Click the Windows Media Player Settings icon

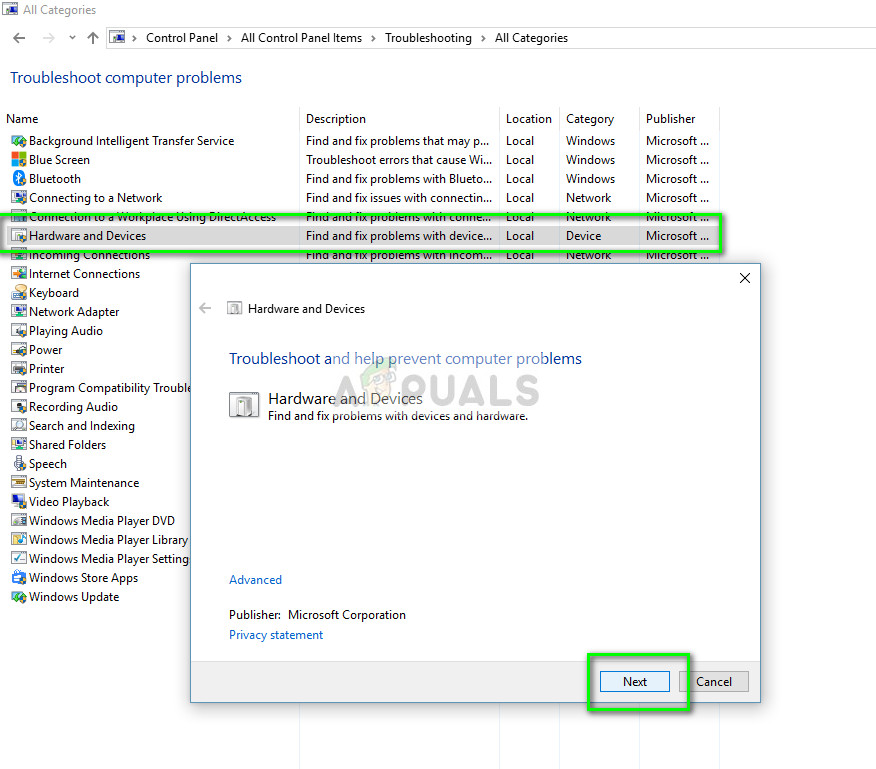tap(19, 559)
